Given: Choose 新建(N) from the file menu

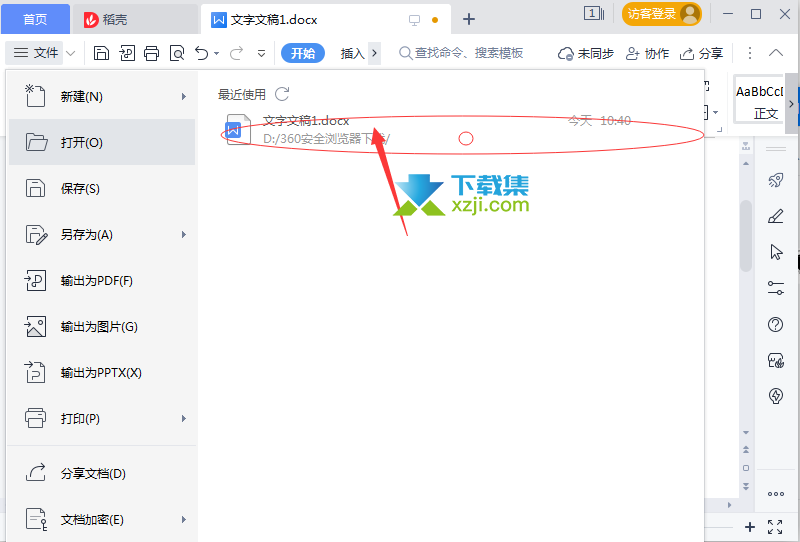Looking at the screenshot, I should tap(102, 96).
